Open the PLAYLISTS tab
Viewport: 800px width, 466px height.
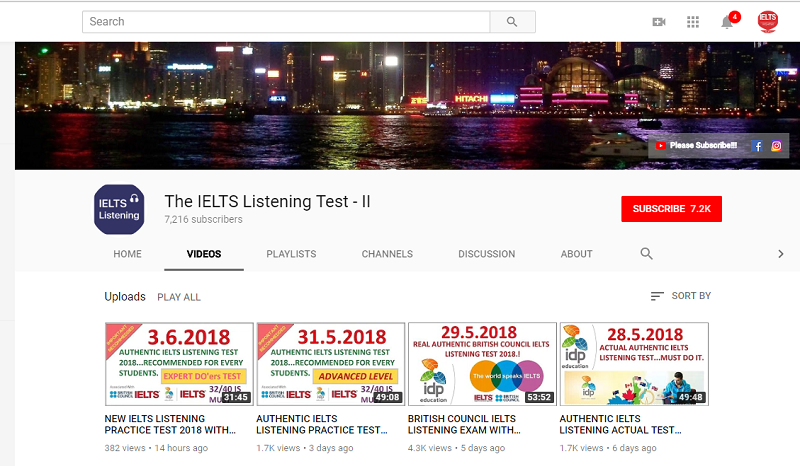(x=291, y=254)
